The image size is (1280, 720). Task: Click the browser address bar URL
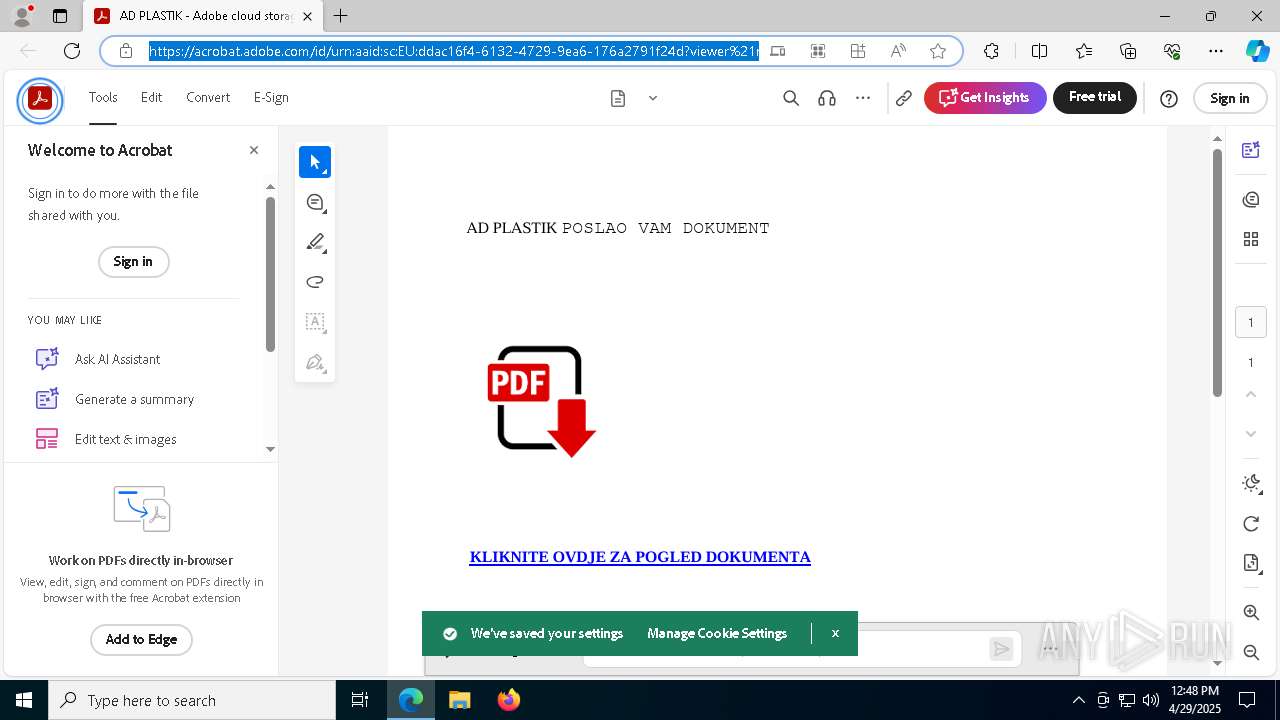[x=454, y=51]
